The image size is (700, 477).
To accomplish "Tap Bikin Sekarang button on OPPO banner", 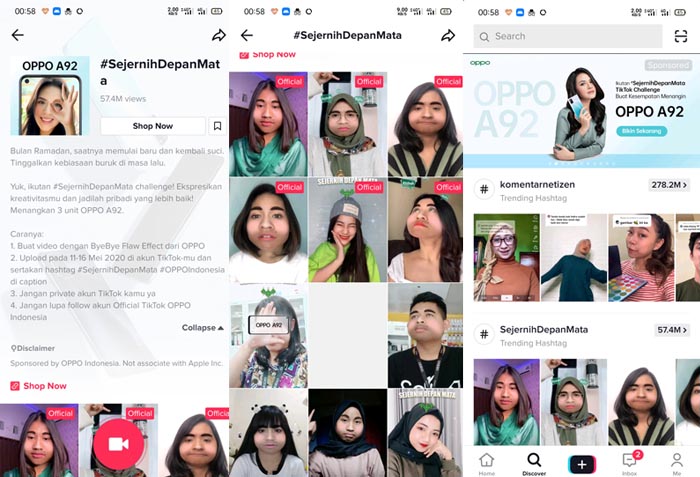I will point(642,131).
